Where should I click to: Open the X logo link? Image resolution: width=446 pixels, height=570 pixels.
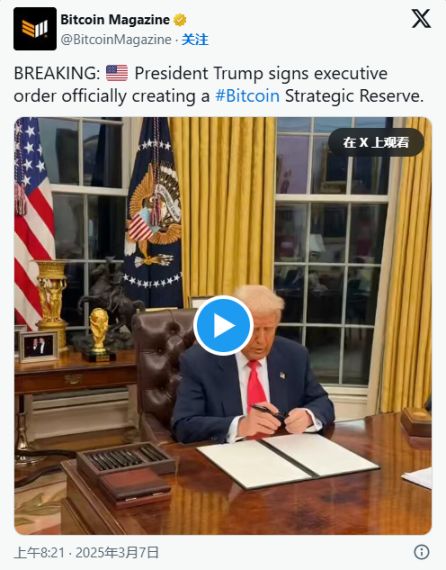coord(421,19)
